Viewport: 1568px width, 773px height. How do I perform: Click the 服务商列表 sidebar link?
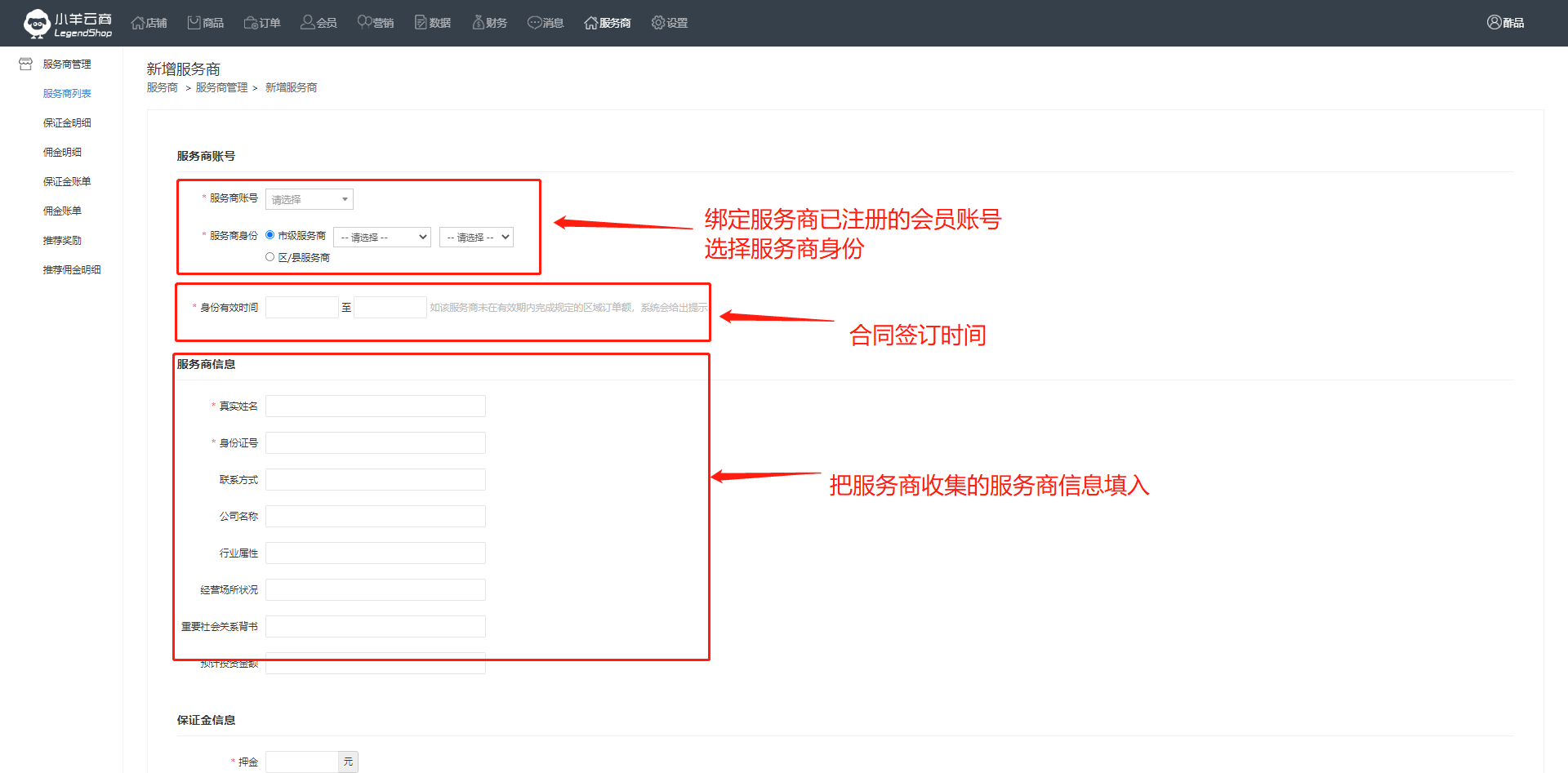(x=67, y=94)
